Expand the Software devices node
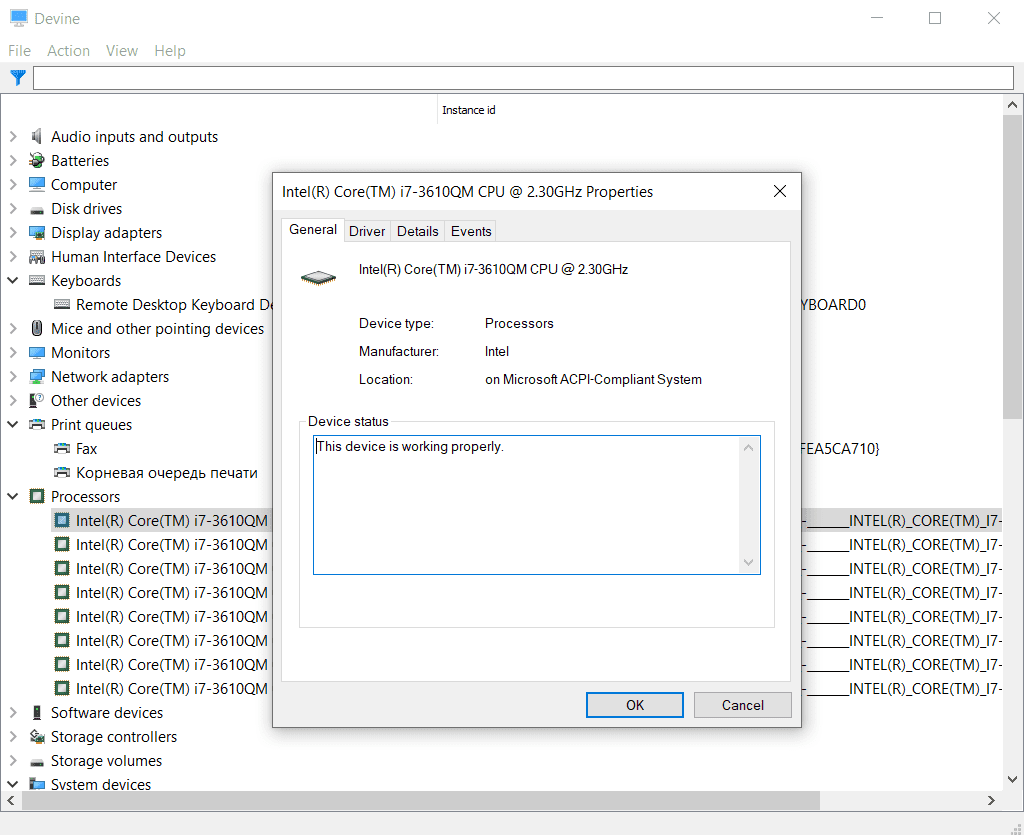Viewport: 1024px width, 835px height. click(12, 713)
